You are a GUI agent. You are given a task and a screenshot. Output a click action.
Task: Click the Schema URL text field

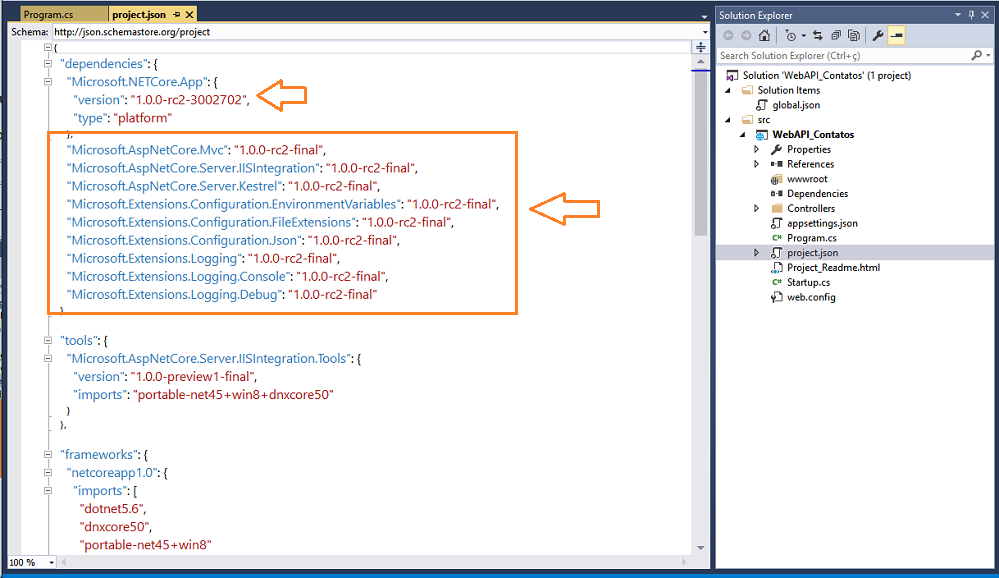(x=376, y=32)
